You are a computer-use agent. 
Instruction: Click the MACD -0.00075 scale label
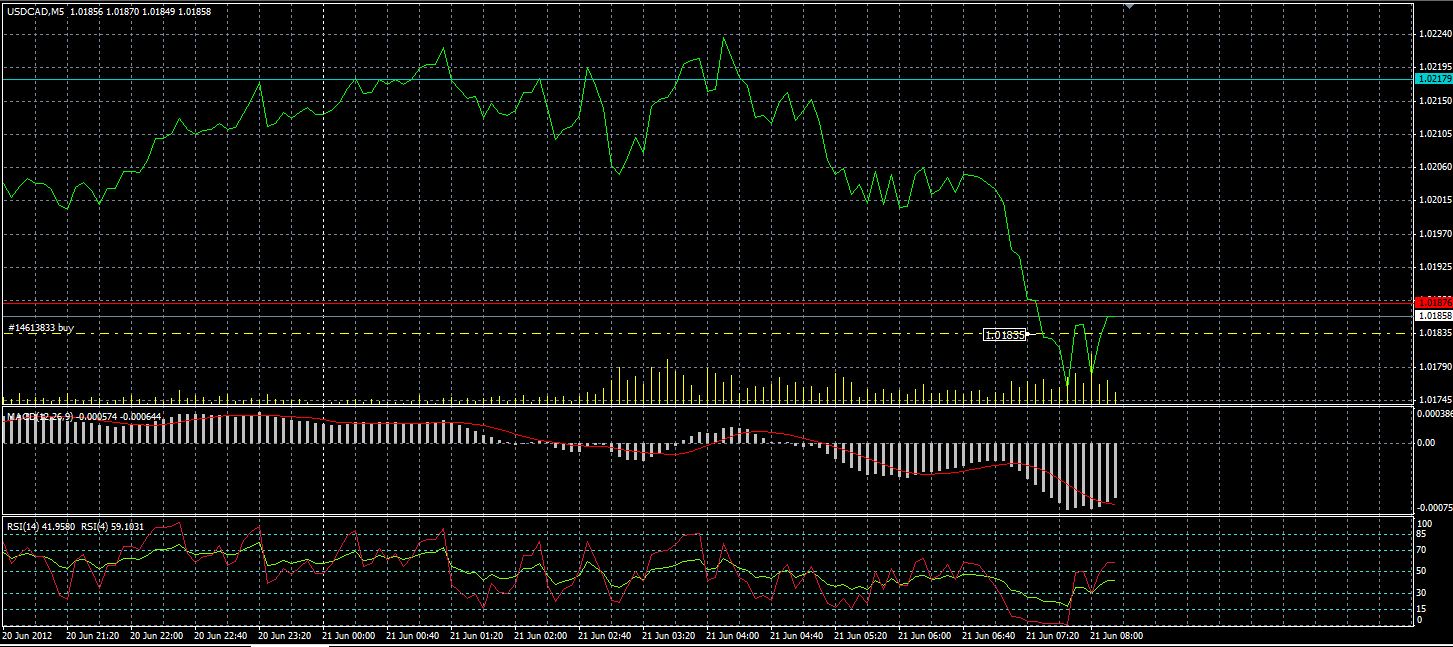[x=1436, y=507]
